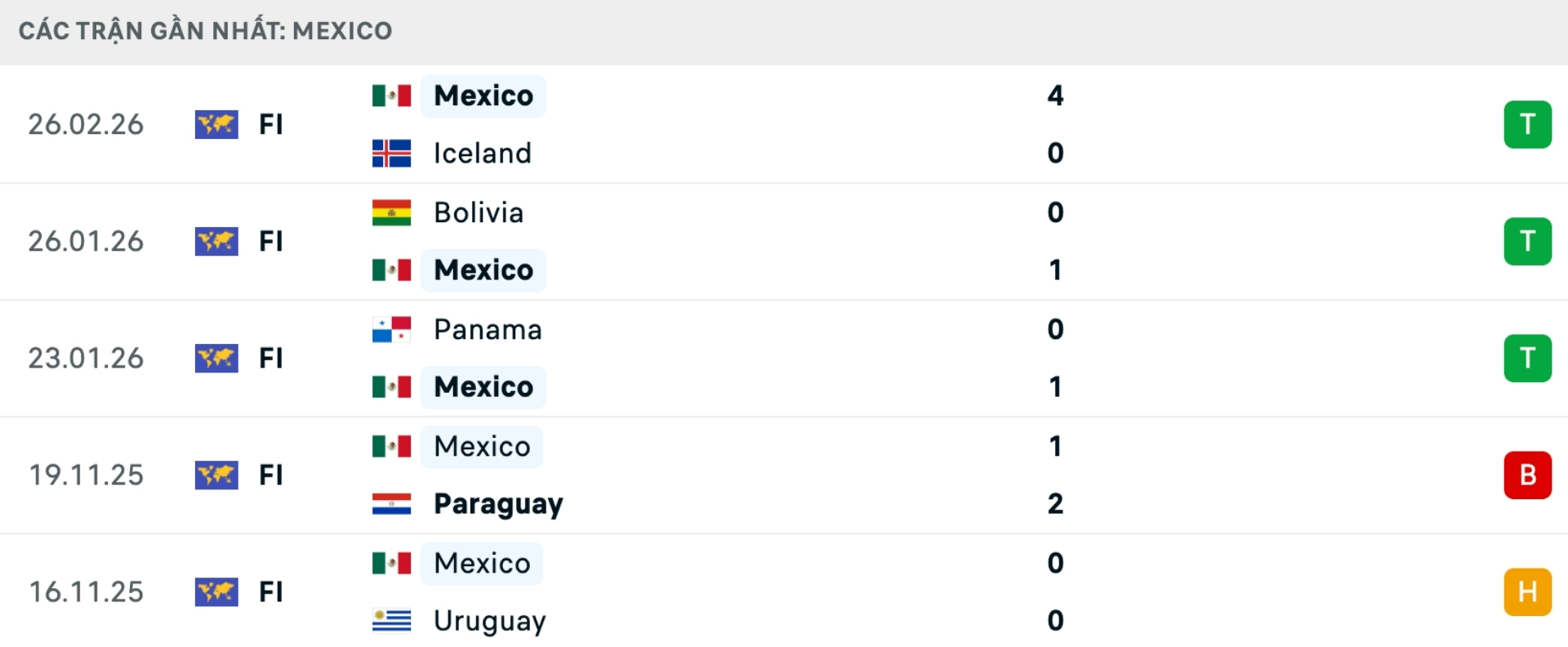Open the Iceland team link

coord(482,153)
